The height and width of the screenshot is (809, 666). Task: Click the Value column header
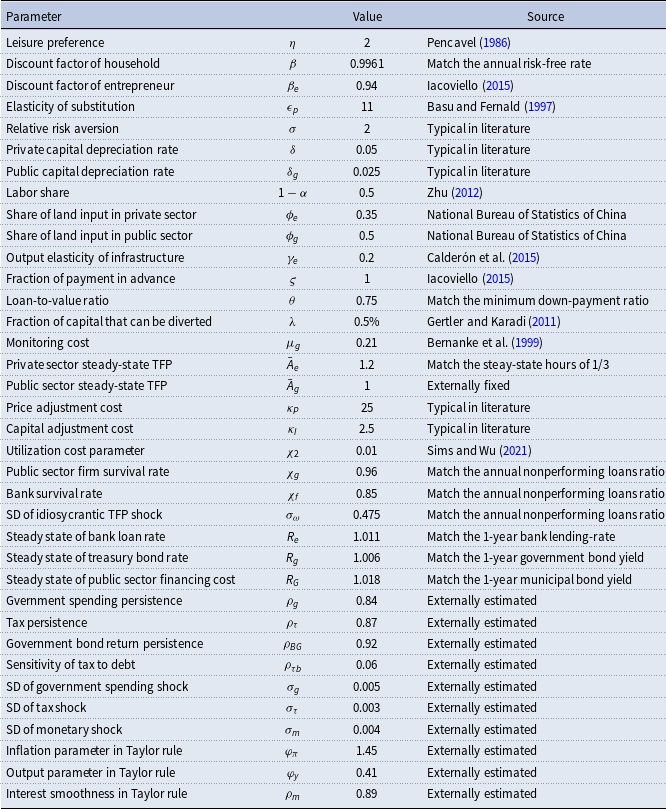click(367, 17)
